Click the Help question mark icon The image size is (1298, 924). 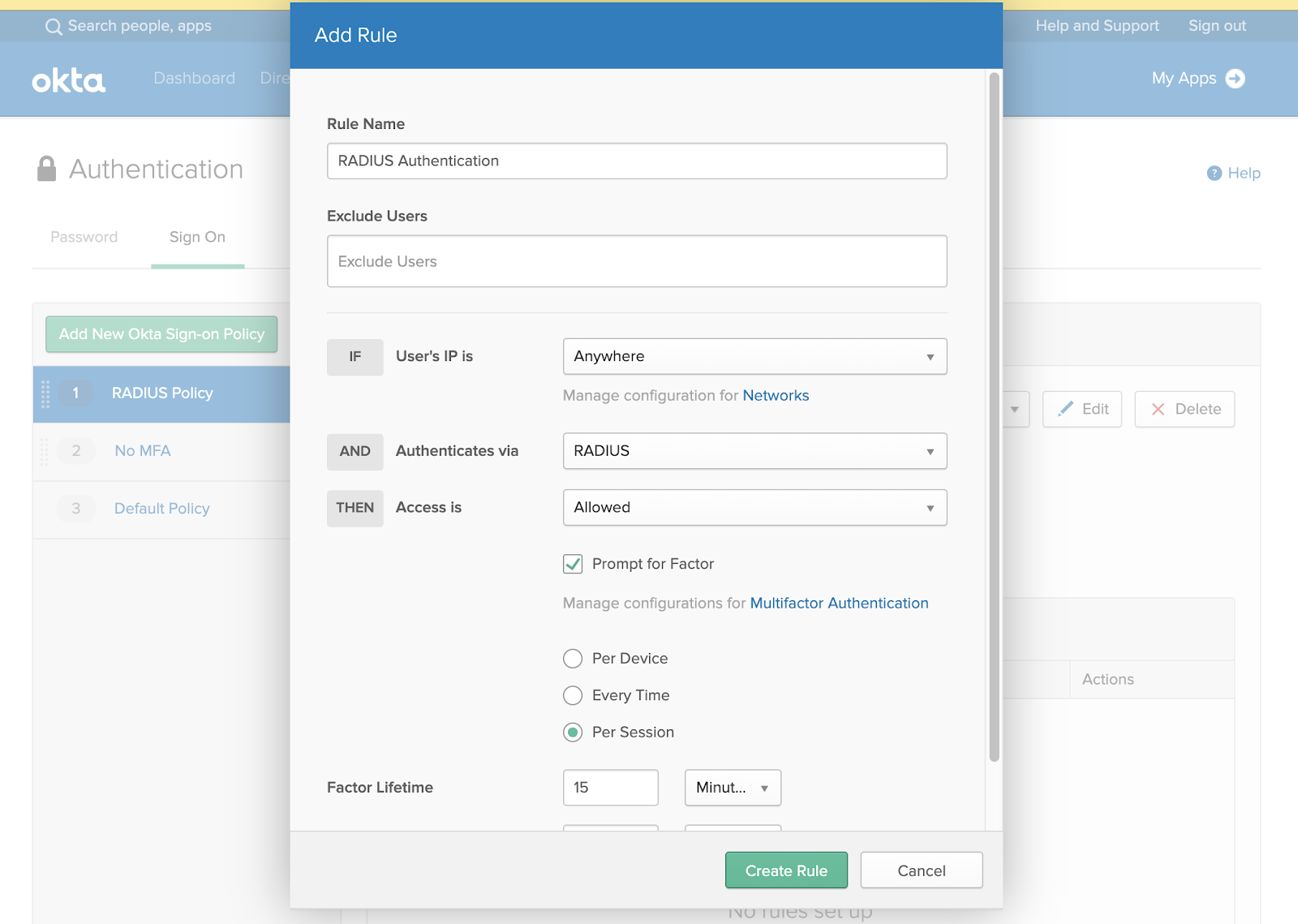click(x=1214, y=173)
